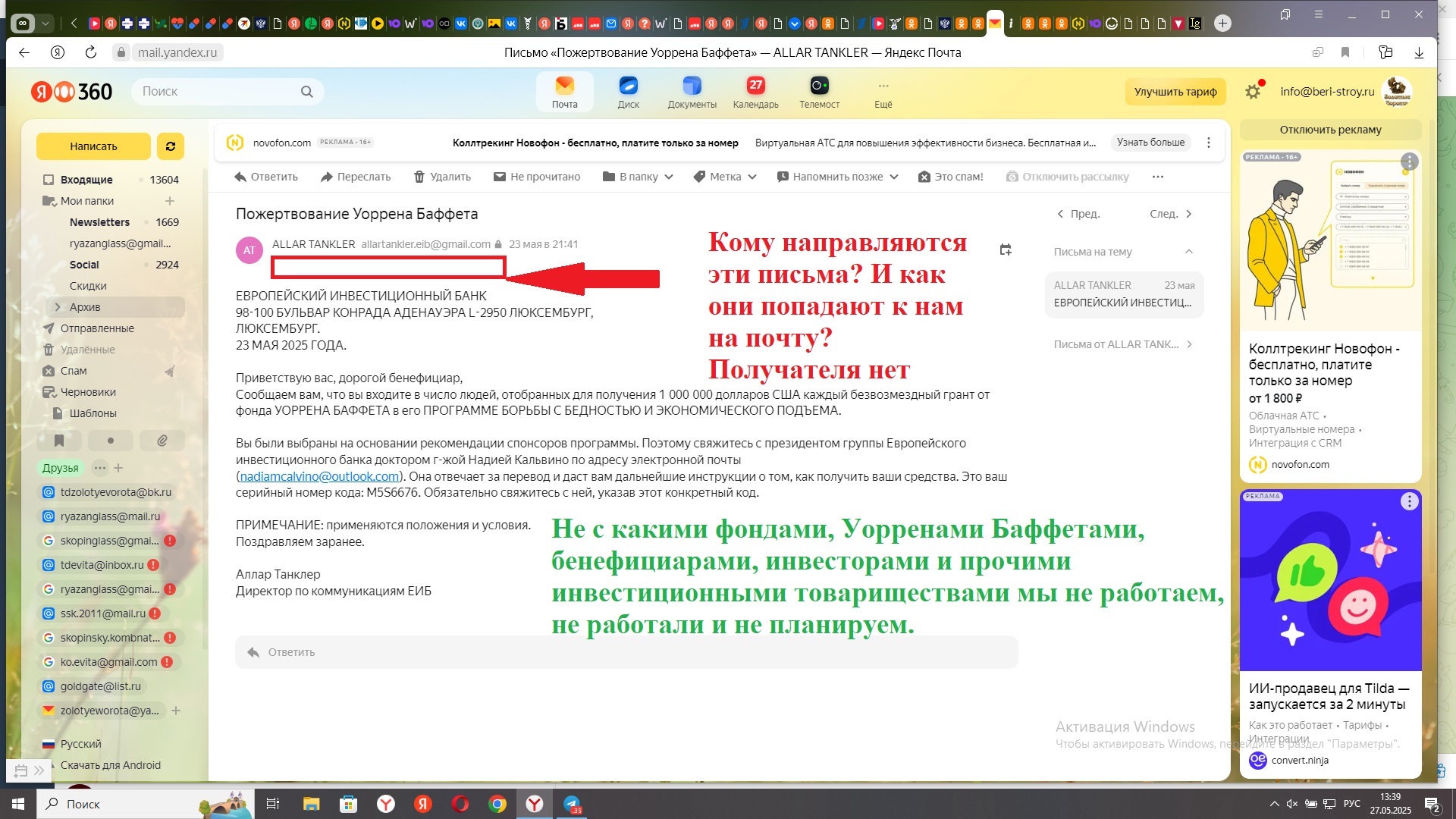1456x819 pixels.
Task: Open the Друзья contacts group options
Action: (99, 468)
